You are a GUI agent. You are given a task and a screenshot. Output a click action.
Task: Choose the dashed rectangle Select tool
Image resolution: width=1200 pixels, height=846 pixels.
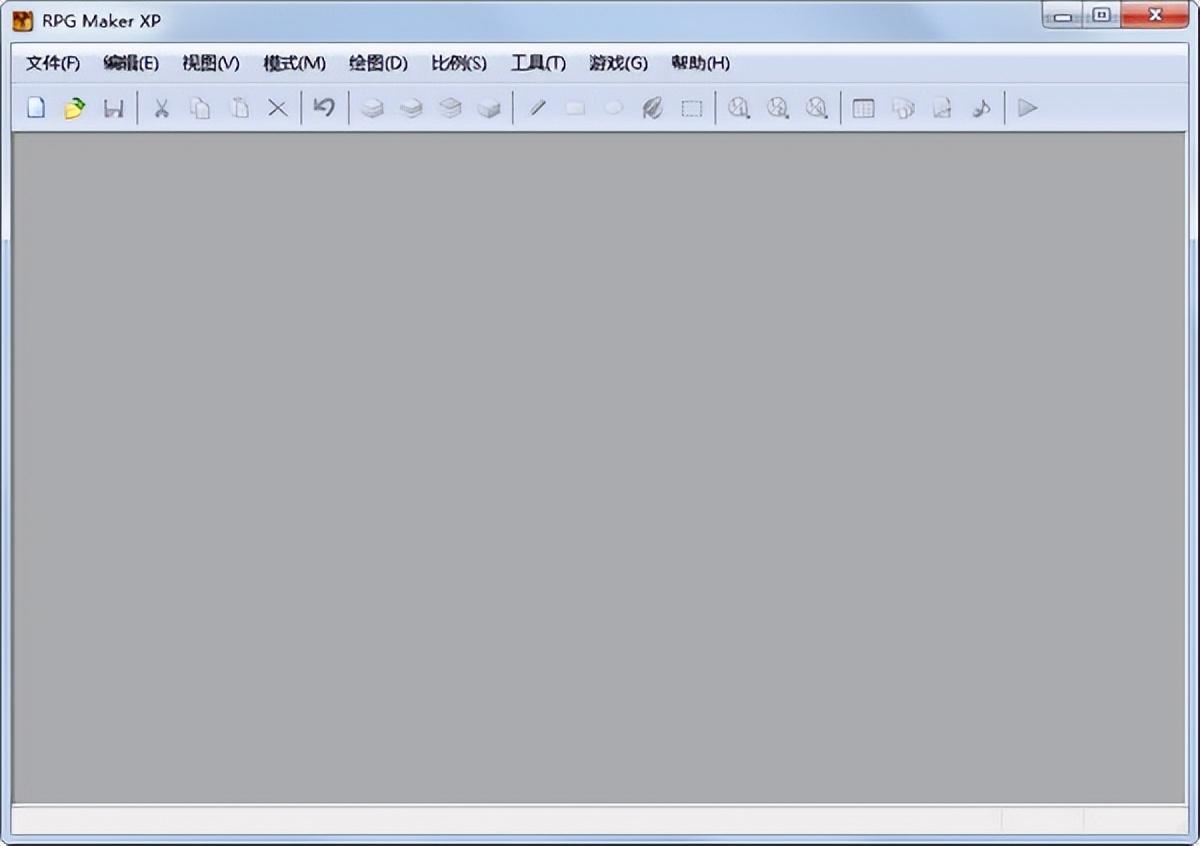[692, 108]
